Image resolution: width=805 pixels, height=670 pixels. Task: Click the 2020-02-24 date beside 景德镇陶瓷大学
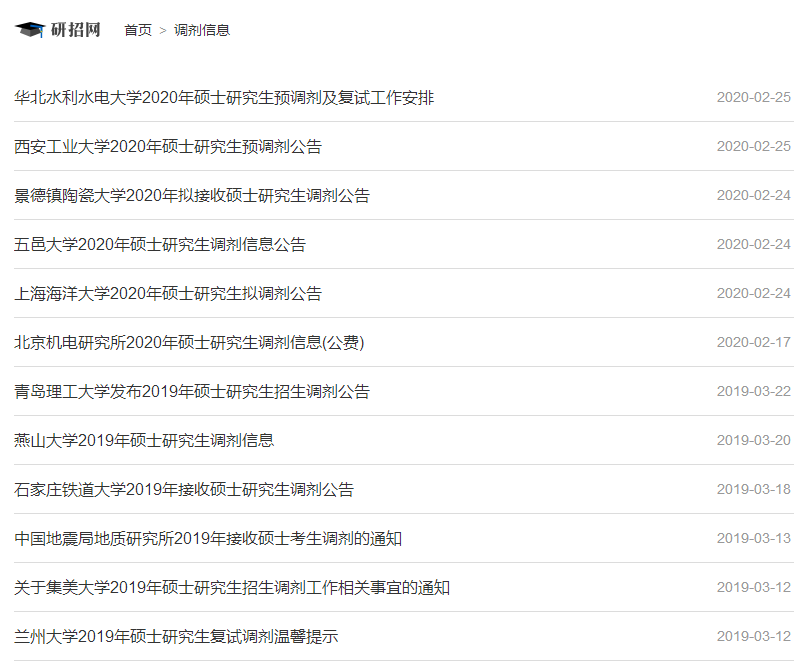(x=754, y=196)
